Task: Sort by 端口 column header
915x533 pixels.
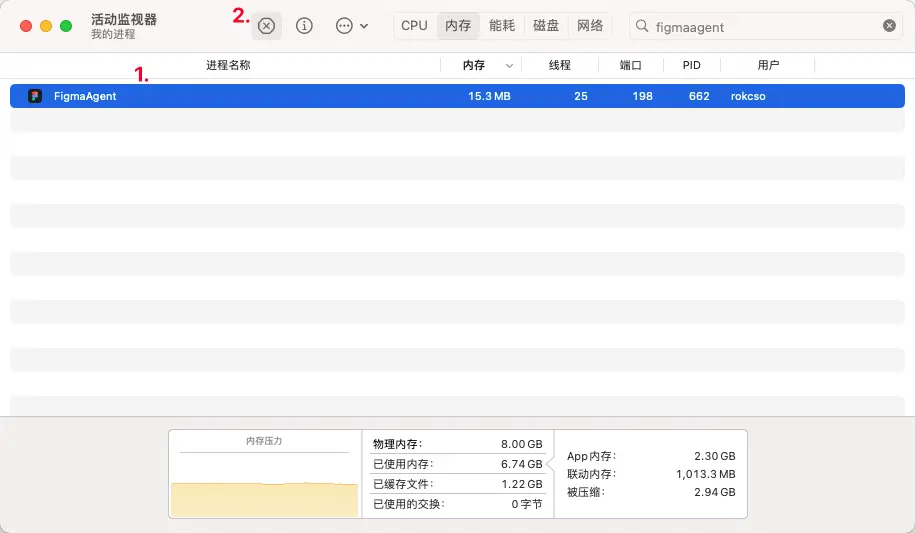Action: [630, 65]
